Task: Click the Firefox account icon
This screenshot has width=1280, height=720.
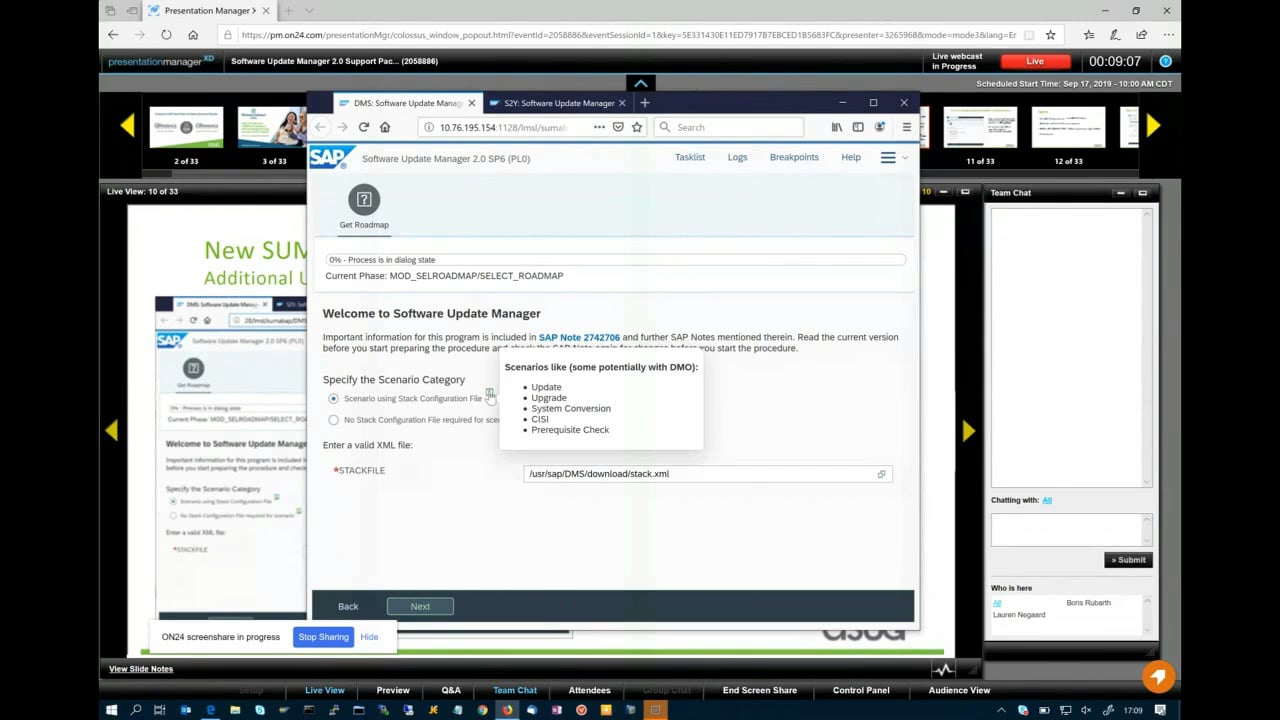Action: (879, 127)
